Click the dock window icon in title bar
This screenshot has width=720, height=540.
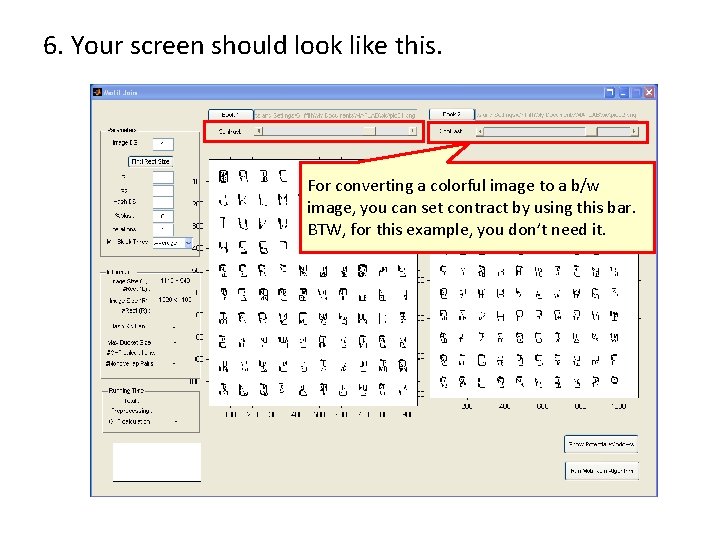609,93
